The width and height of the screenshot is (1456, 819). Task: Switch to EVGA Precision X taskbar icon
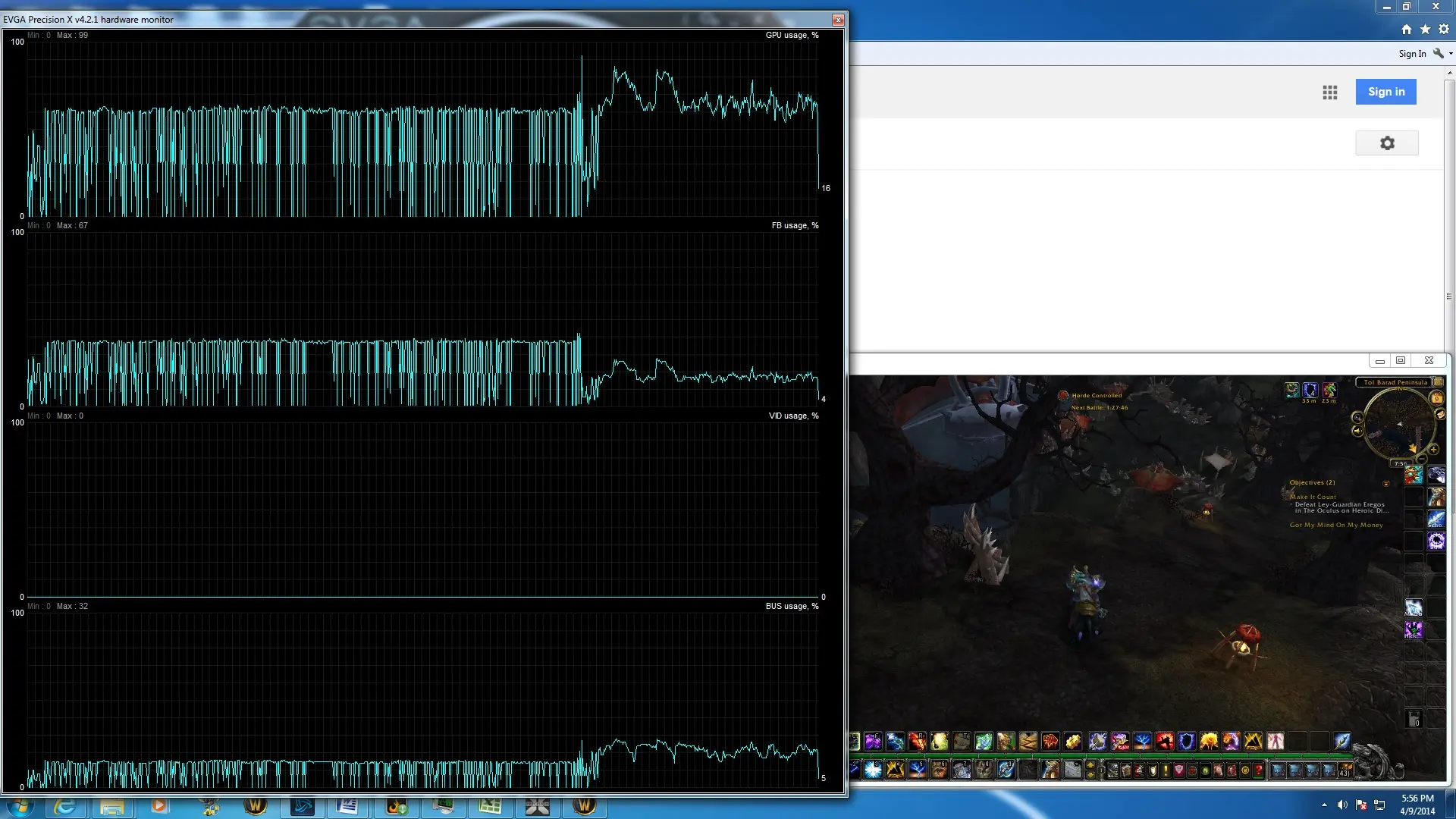coord(537,806)
